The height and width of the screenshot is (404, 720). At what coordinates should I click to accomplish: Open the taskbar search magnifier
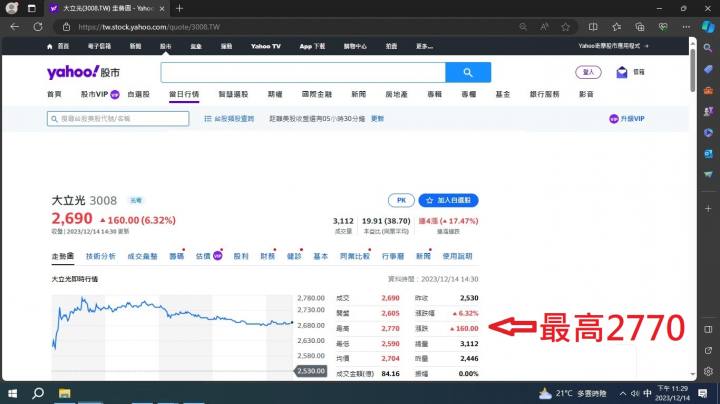pos(40,392)
